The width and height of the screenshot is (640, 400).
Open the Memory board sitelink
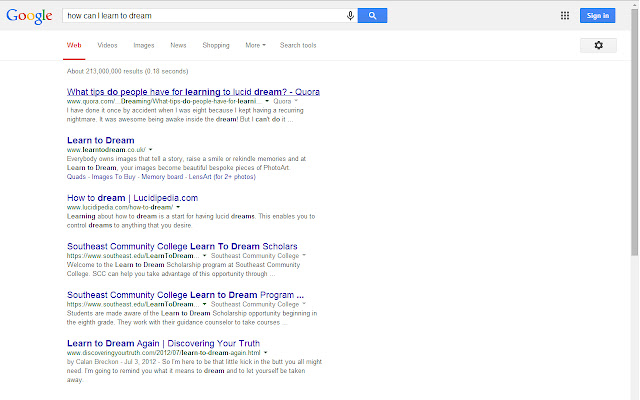click(162, 177)
